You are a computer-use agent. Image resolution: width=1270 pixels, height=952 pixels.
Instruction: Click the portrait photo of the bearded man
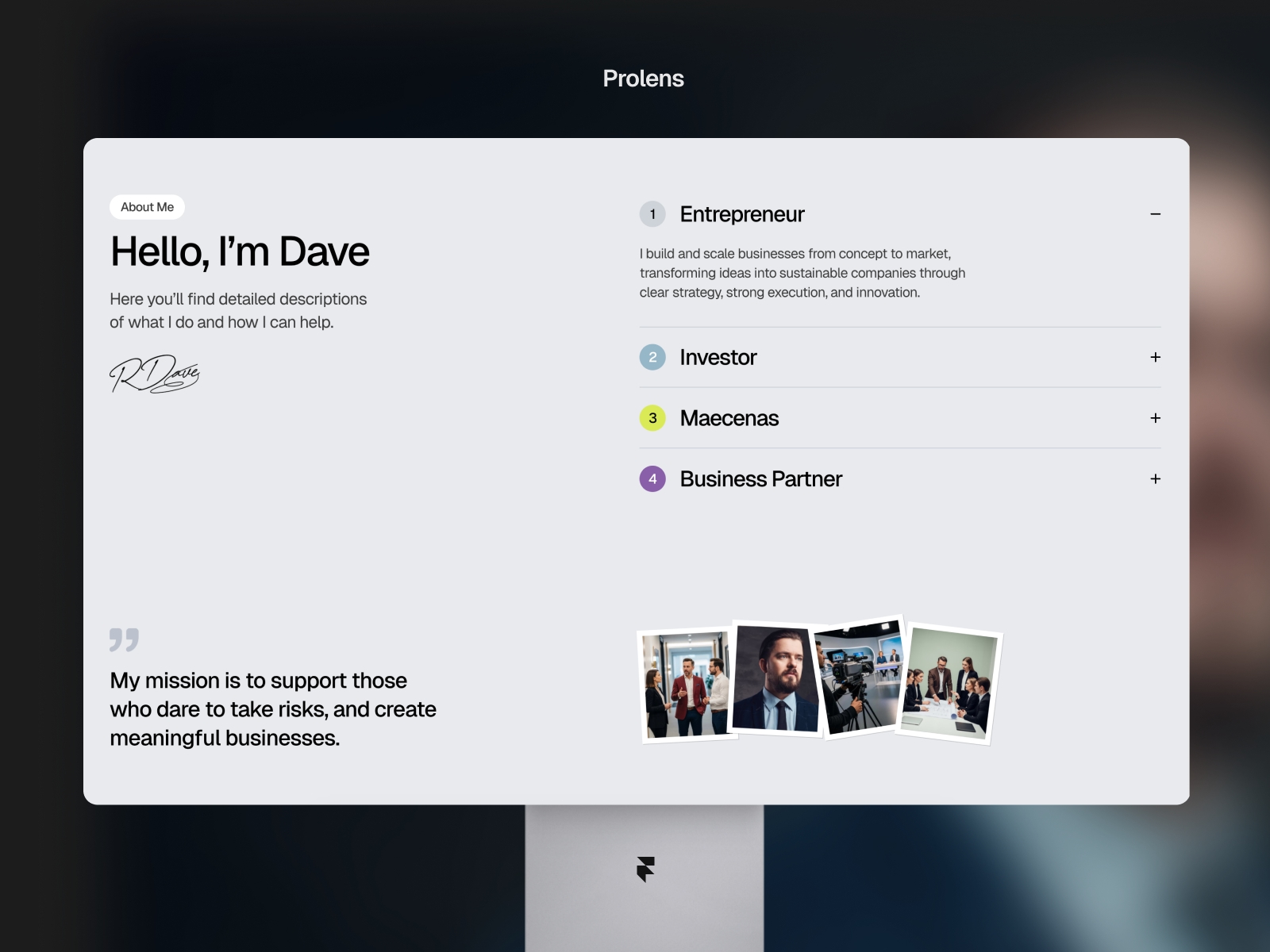(x=774, y=678)
